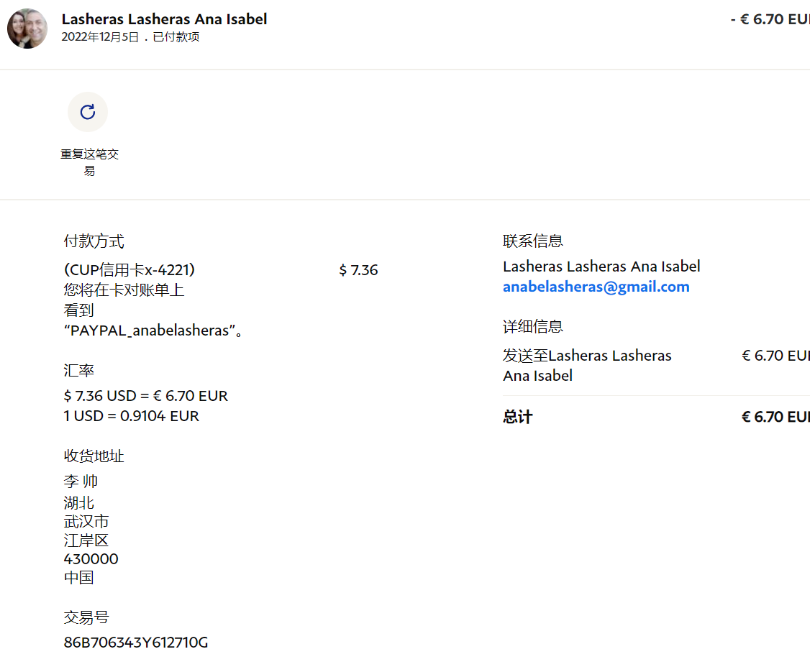Select the “PAYPAL_anabelasheras” statement text

click(153, 330)
